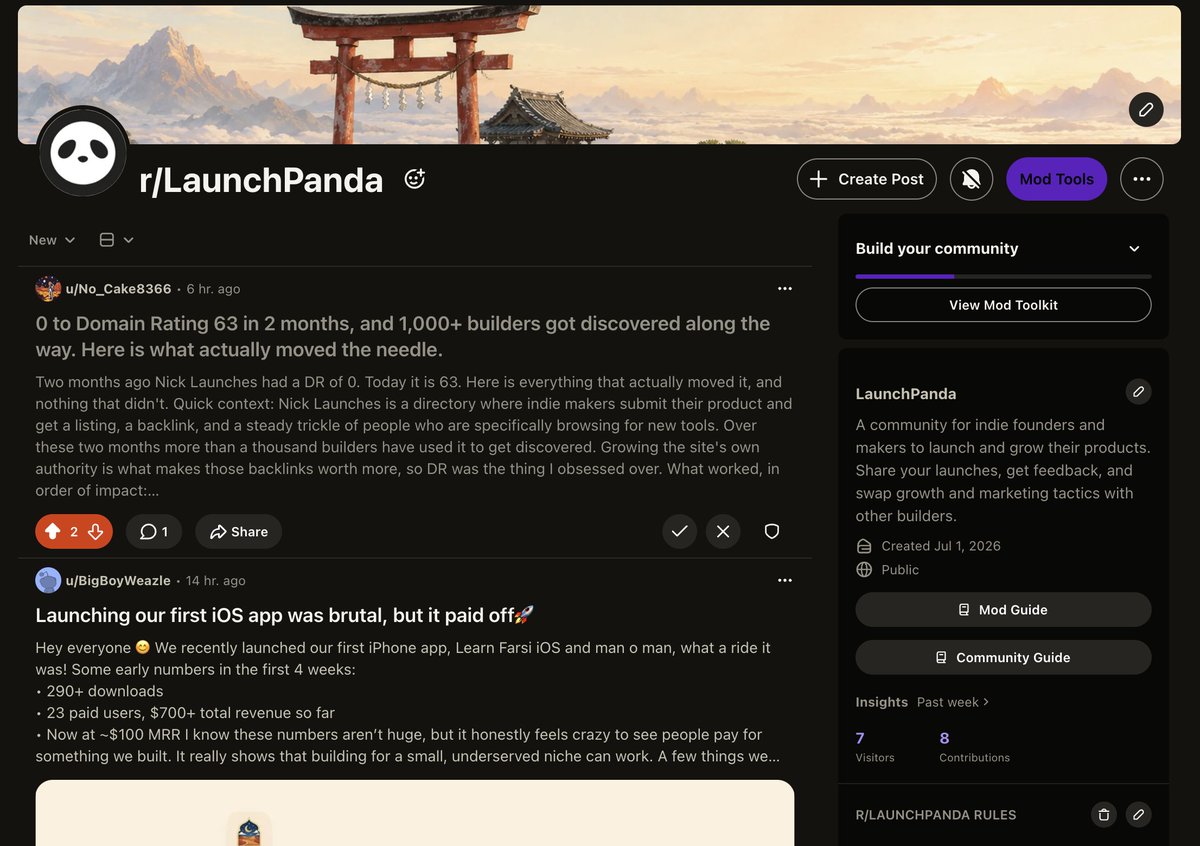The image size is (1200, 846).
Task: Click the r/LaunchPanda community title
Action: [x=261, y=180]
